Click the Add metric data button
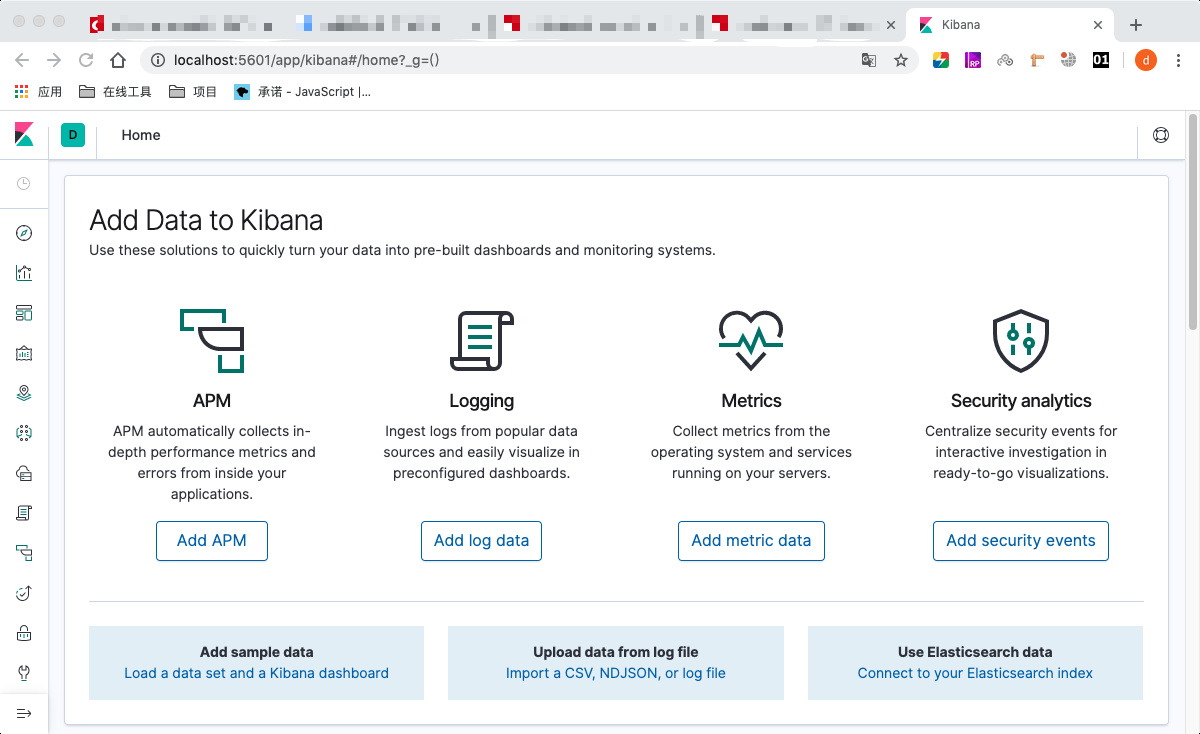Screen dimensions: 1200x734 (x=751, y=541)
